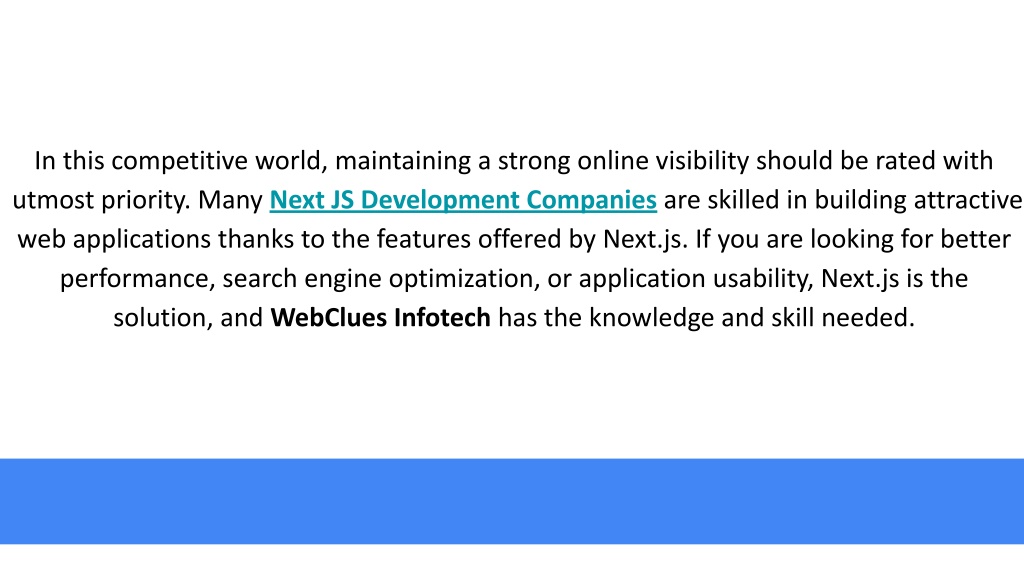Image resolution: width=1024 pixels, height=576 pixels.
Task: Click the word "performance" in the fourth line
Action: pos(138,279)
